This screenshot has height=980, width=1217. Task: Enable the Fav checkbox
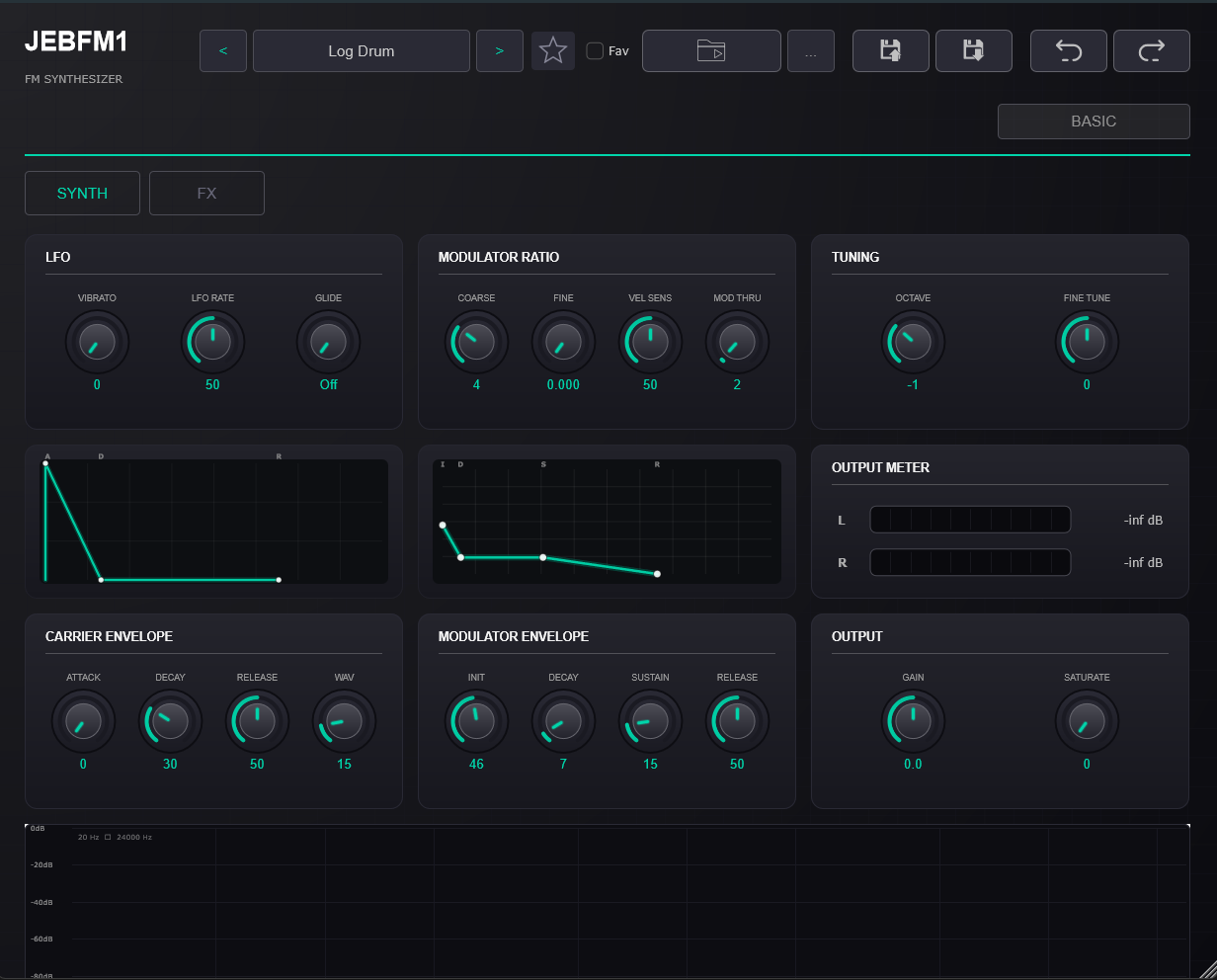click(x=595, y=51)
